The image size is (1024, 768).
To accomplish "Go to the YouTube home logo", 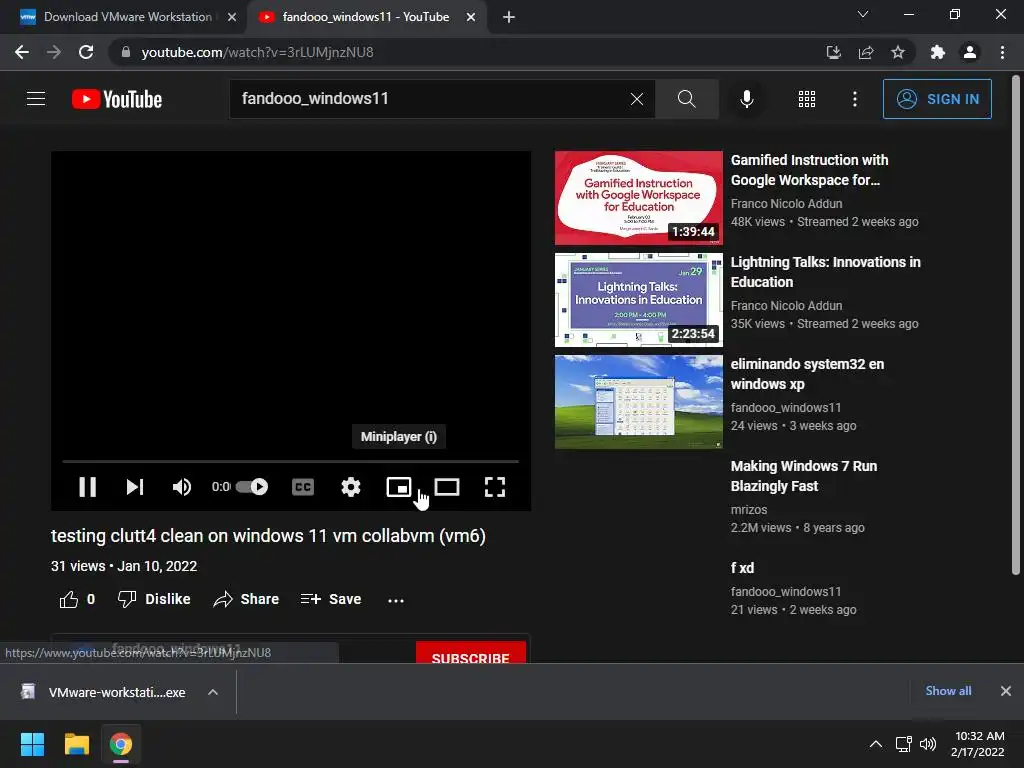I will pyautogui.click(x=117, y=99).
